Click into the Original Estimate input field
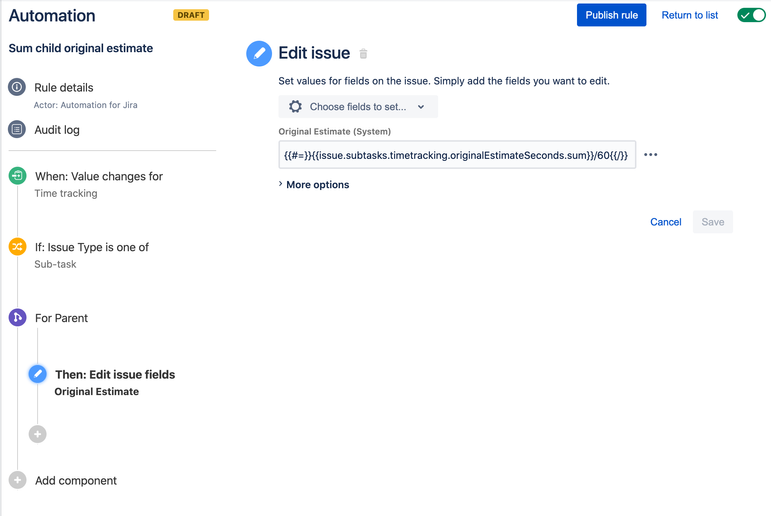Viewport: 771px width, 516px height. point(457,155)
